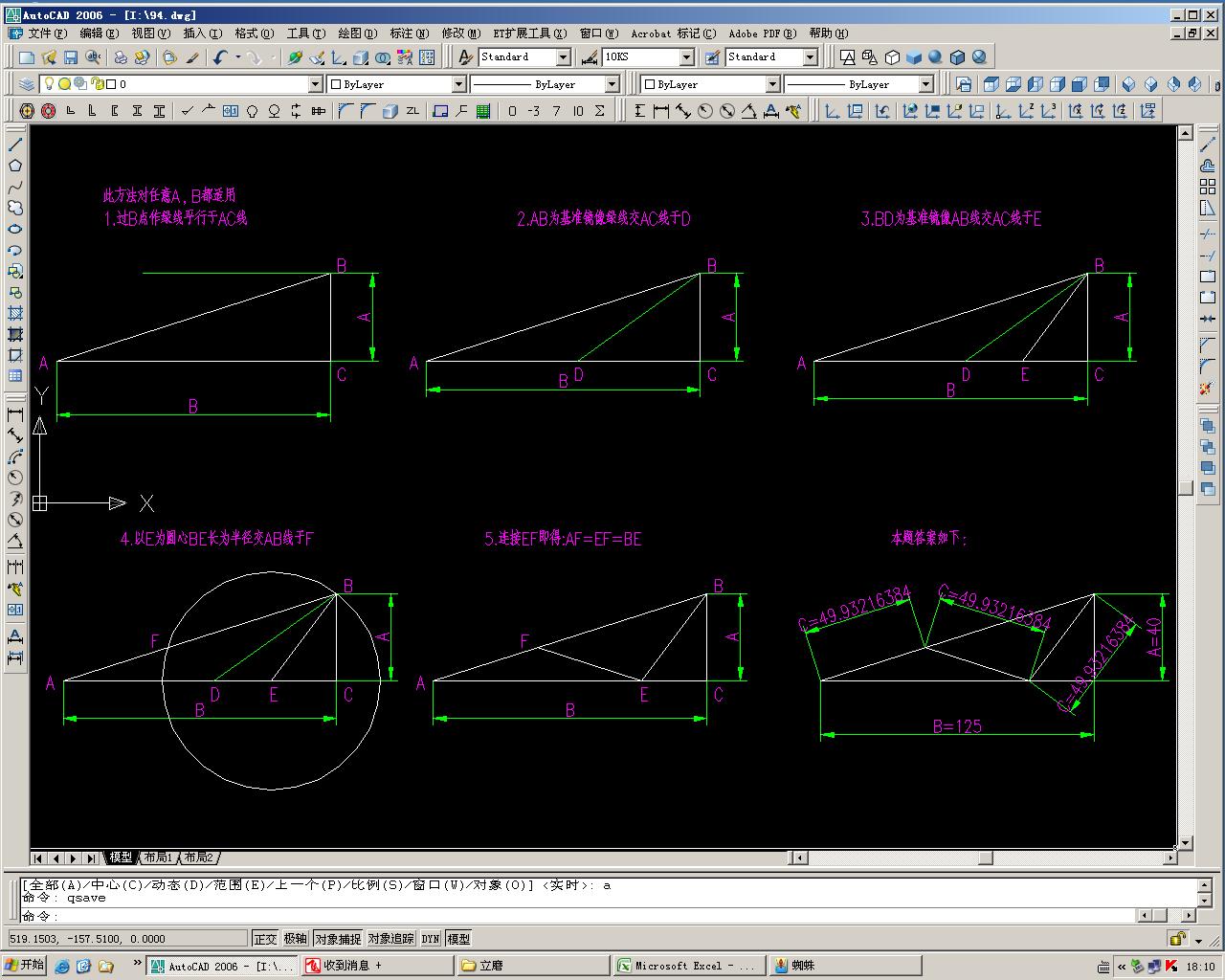This screenshot has height=980, width=1225.
Task: Switch to the 收到消息 taskbar window
Action: pos(378,966)
